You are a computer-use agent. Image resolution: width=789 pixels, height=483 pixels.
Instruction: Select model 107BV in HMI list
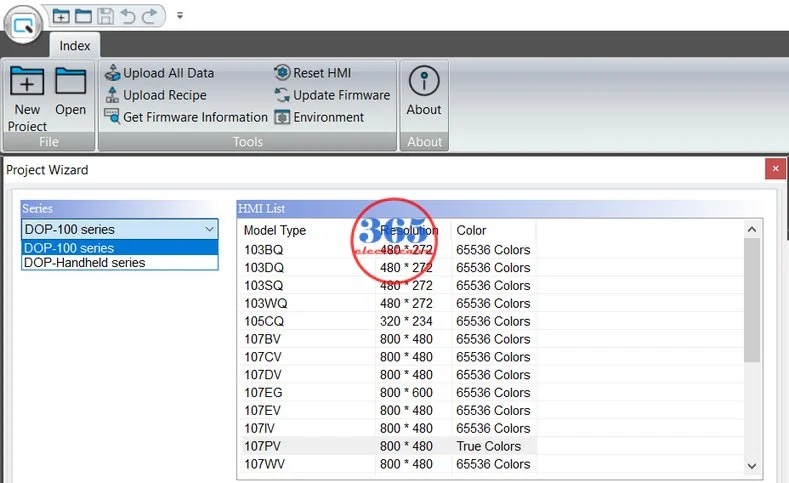point(263,339)
